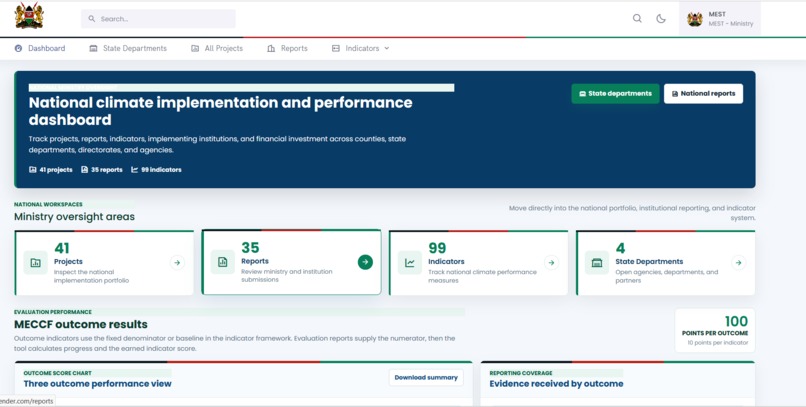
Task: Toggle dark mode with the moon icon
Action: [661, 18]
